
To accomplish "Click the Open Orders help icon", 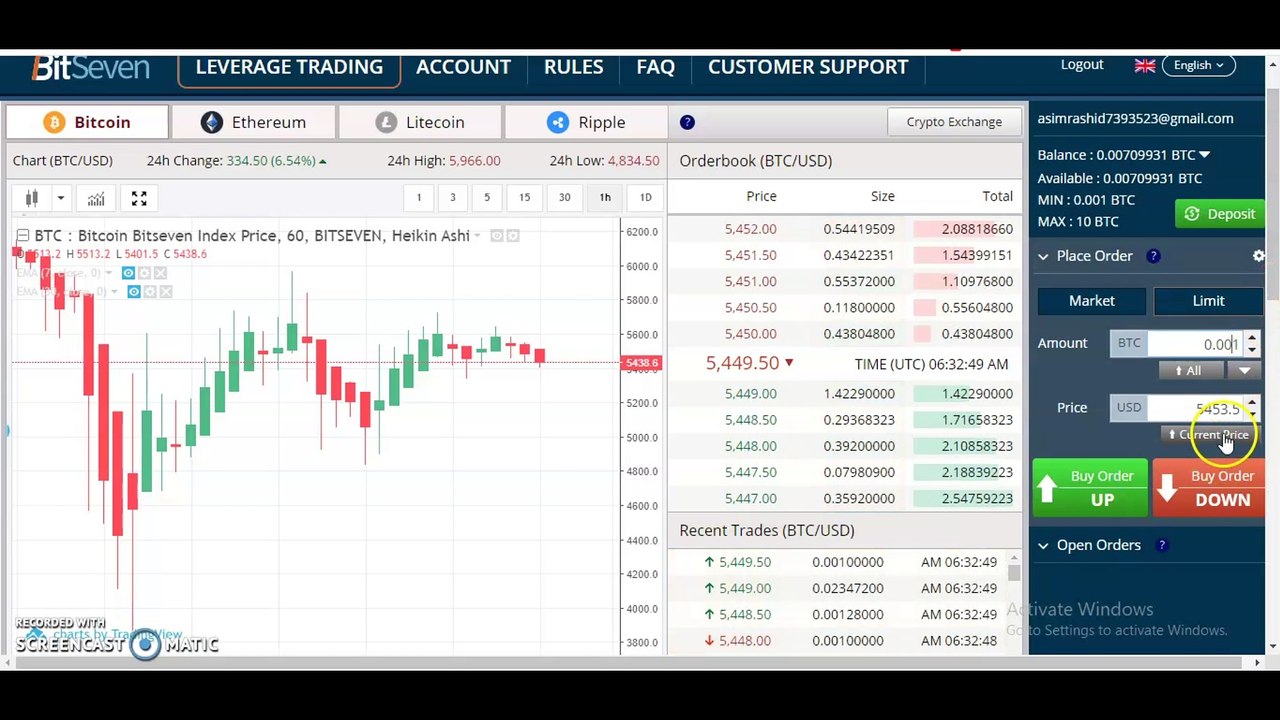I will click(1161, 545).
